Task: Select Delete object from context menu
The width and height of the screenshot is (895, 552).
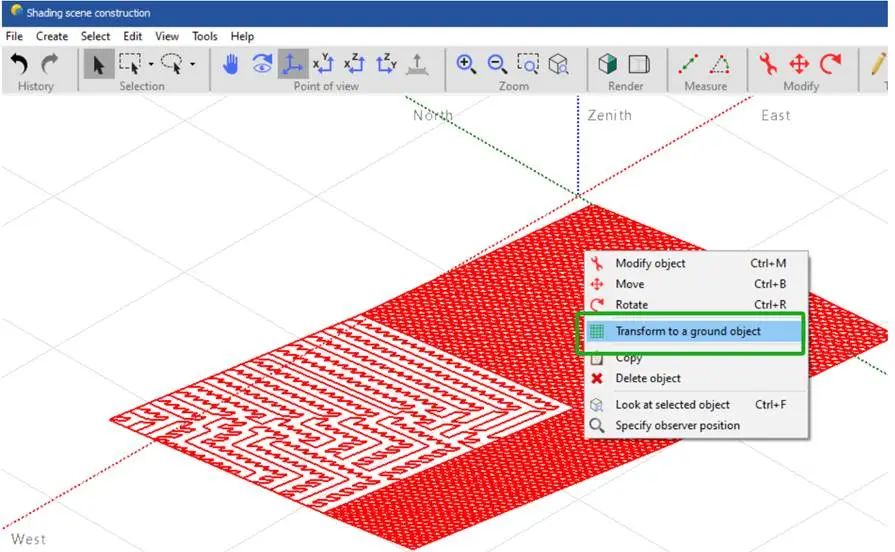Action: [648, 378]
